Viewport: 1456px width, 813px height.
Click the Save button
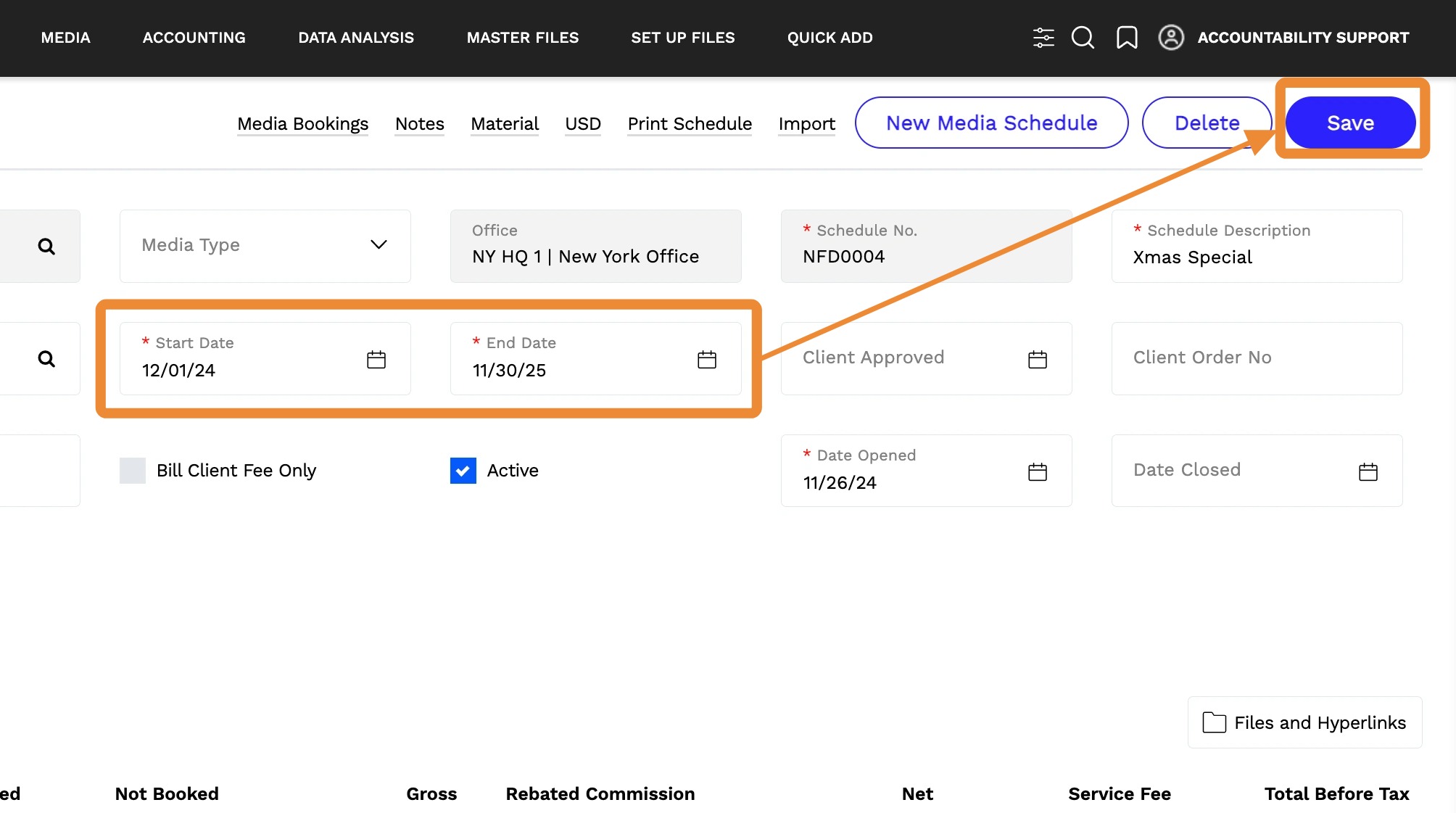[1350, 123]
